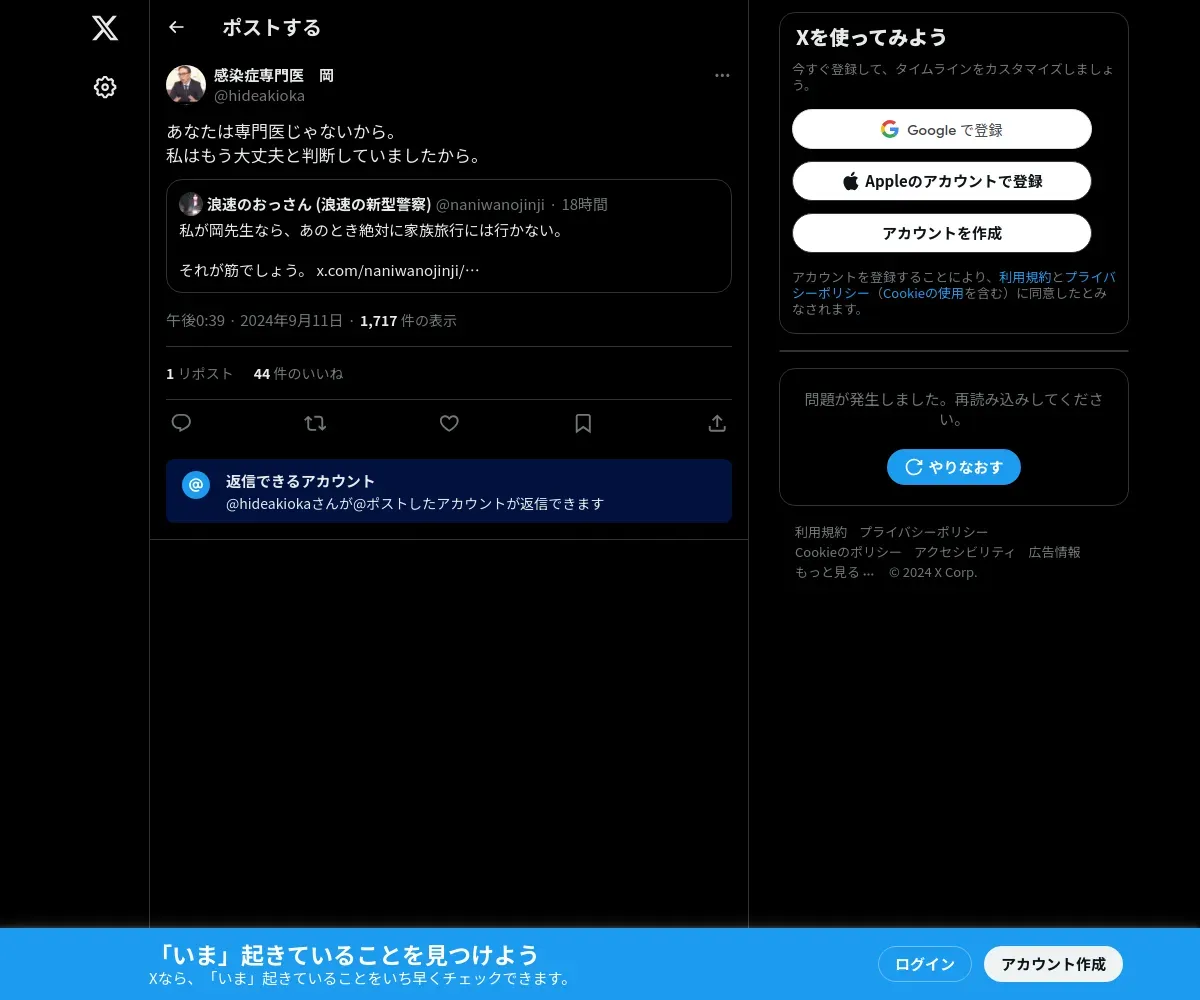The height and width of the screenshot is (1000, 1200).
Task: Open settings gear in sidebar
Action: 105,87
